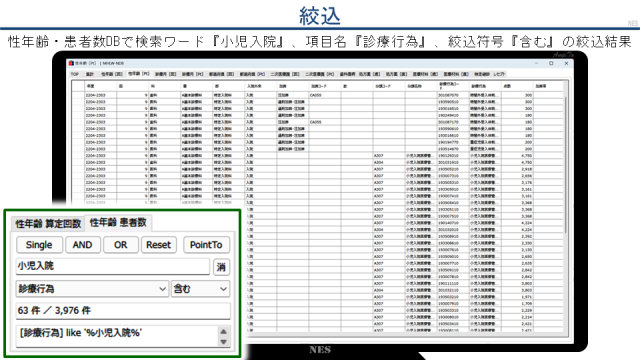Click the app icon in window title bar

(71, 63)
